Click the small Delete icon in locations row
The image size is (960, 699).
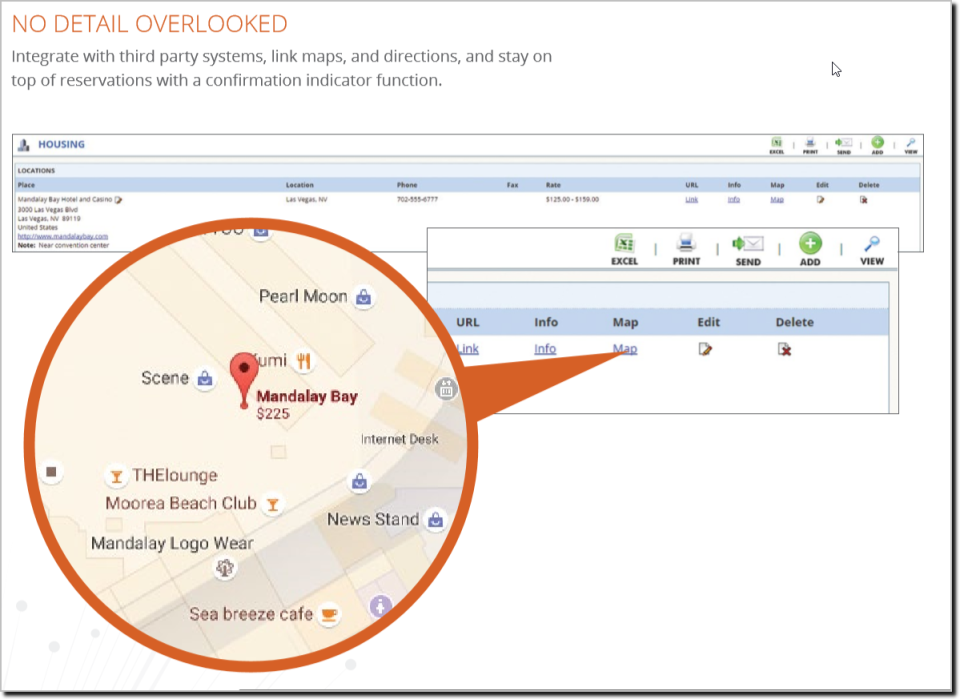[863, 200]
